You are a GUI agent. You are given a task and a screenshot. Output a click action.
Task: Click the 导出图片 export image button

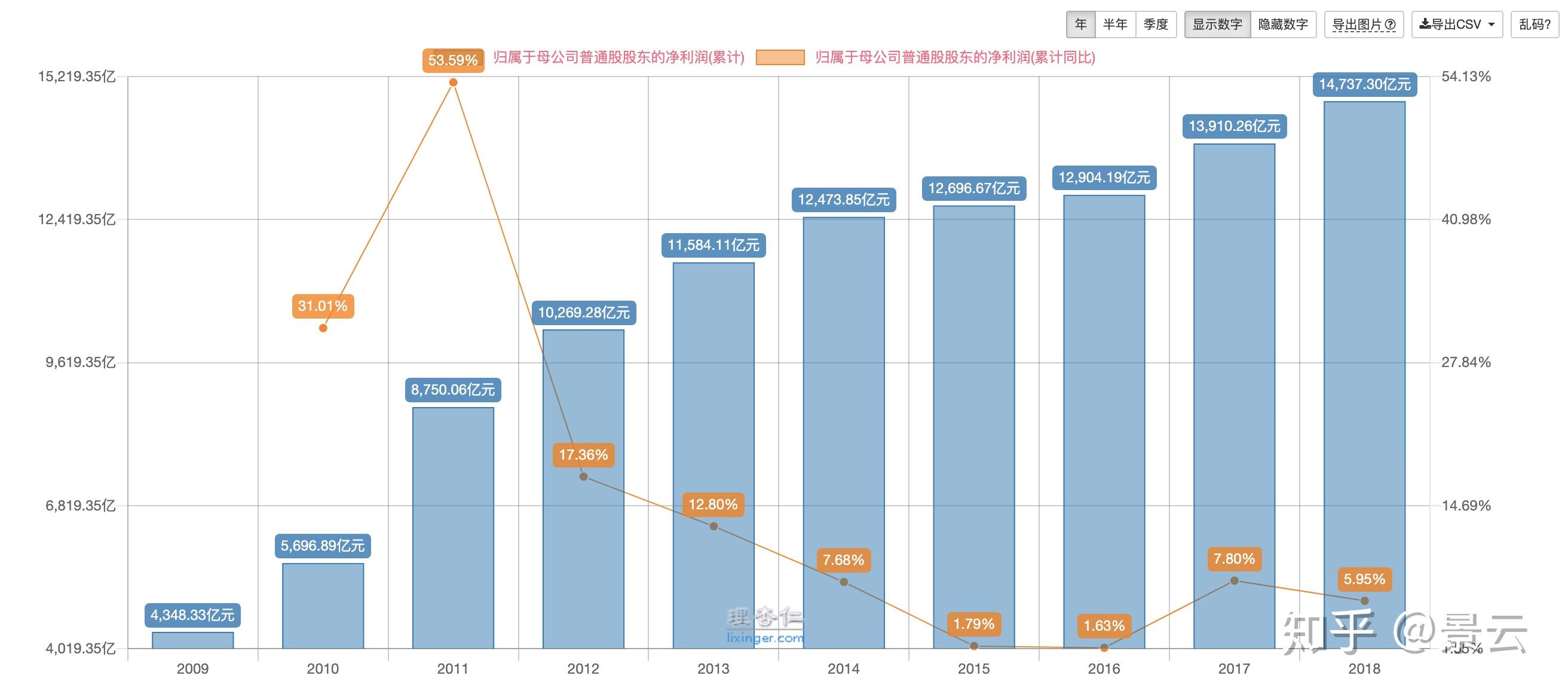(1364, 25)
